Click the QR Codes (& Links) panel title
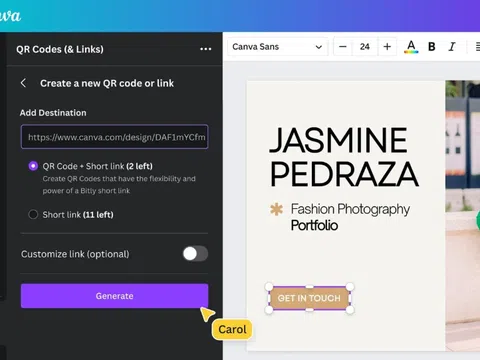 [x=60, y=49]
